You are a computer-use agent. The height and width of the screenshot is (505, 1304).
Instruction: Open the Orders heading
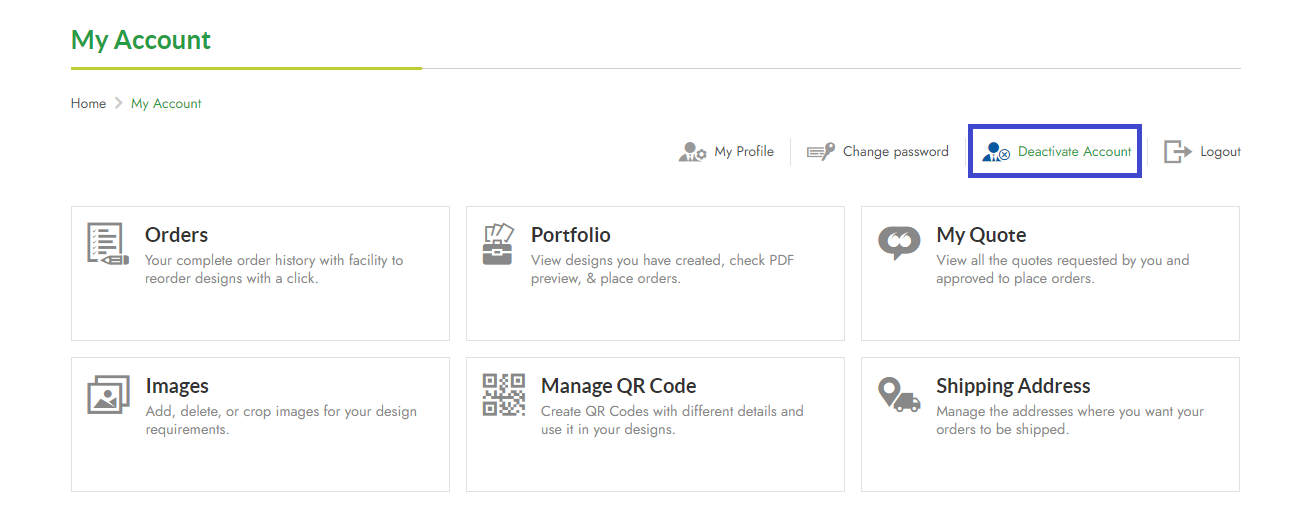click(176, 235)
